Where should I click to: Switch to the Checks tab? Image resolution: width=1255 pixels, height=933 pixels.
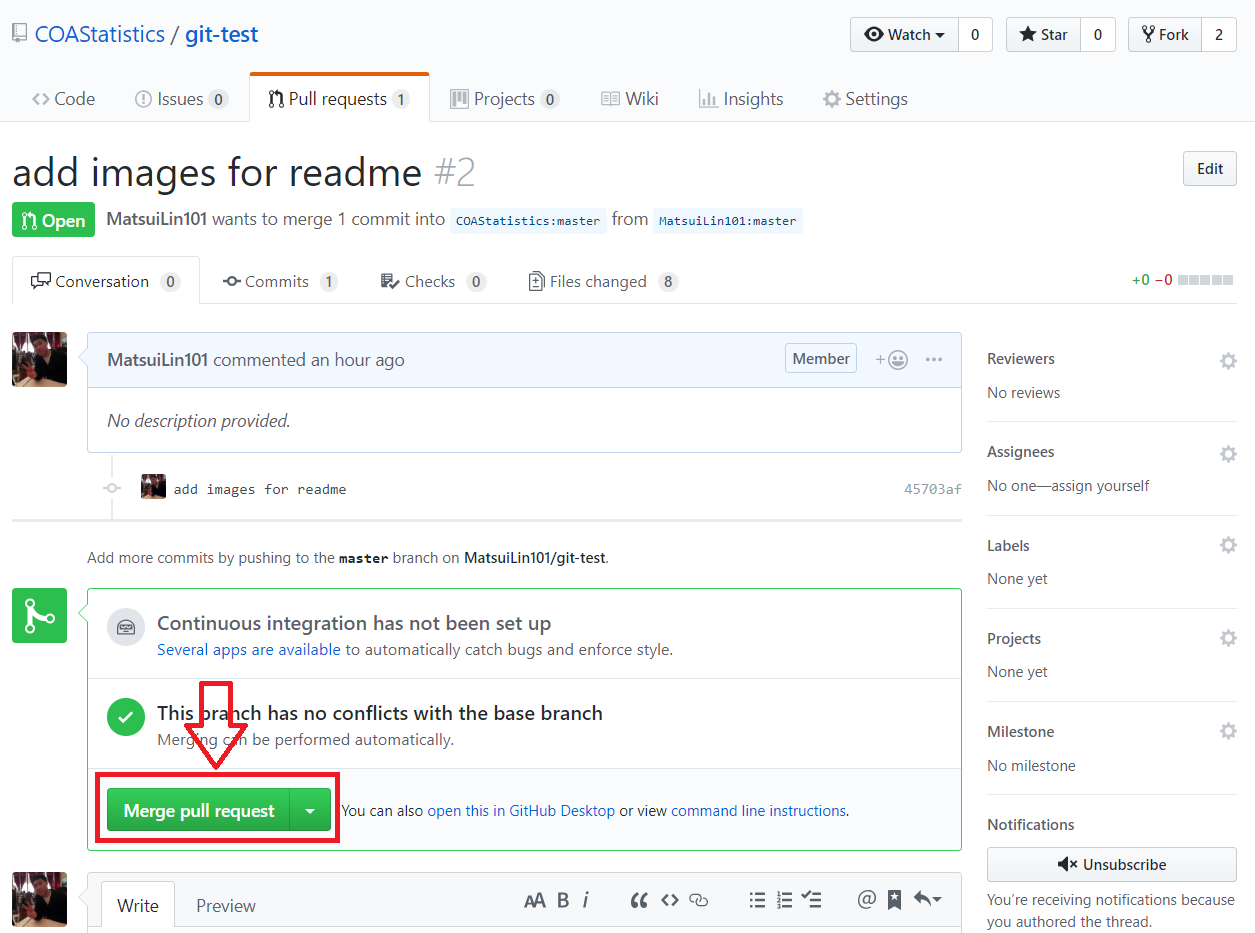click(433, 281)
